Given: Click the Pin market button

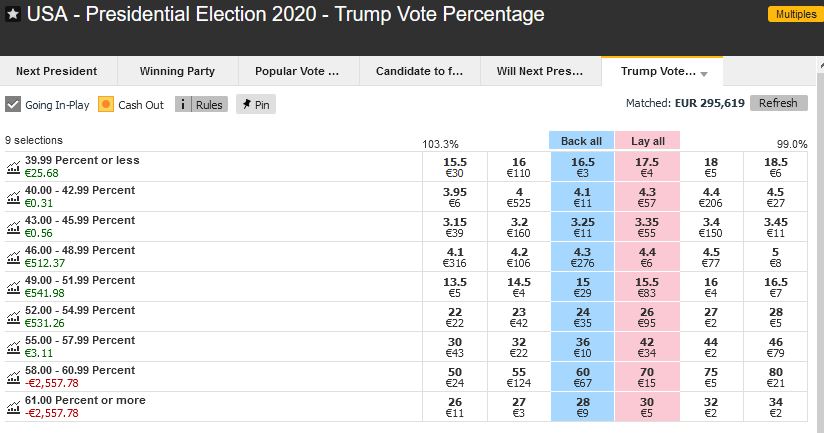Looking at the screenshot, I should coord(255,104).
